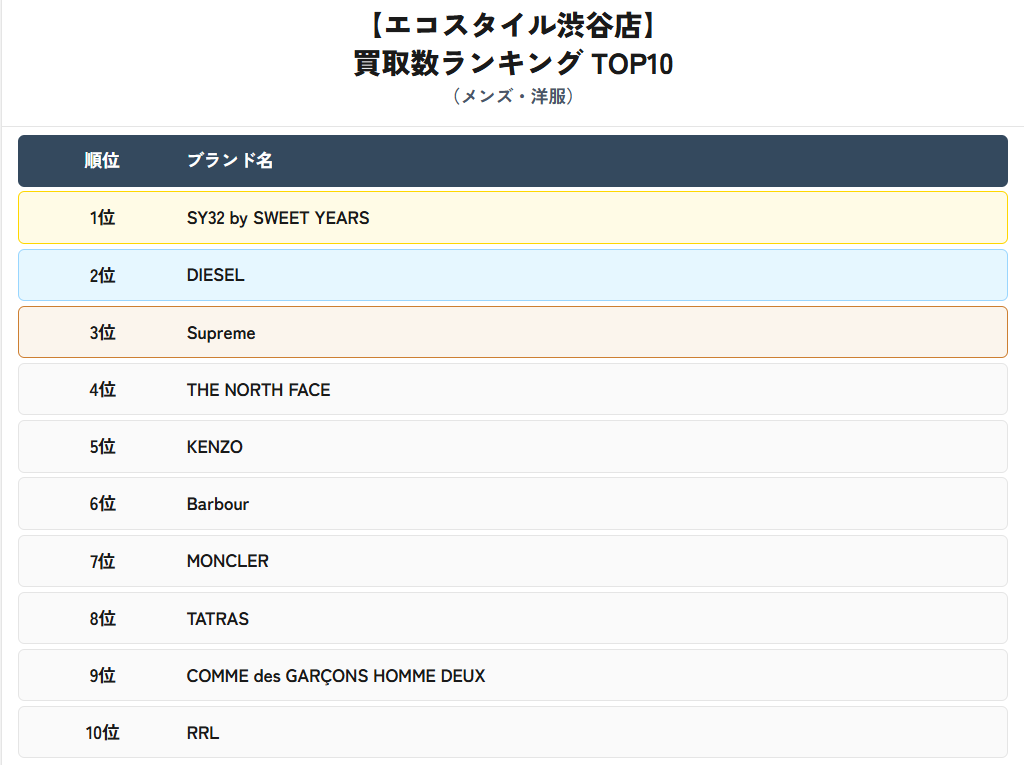Image resolution: width=1024 pixels, height=765 pixels.
Task: Click the Supreme brand name
Action: pos(221,333)
